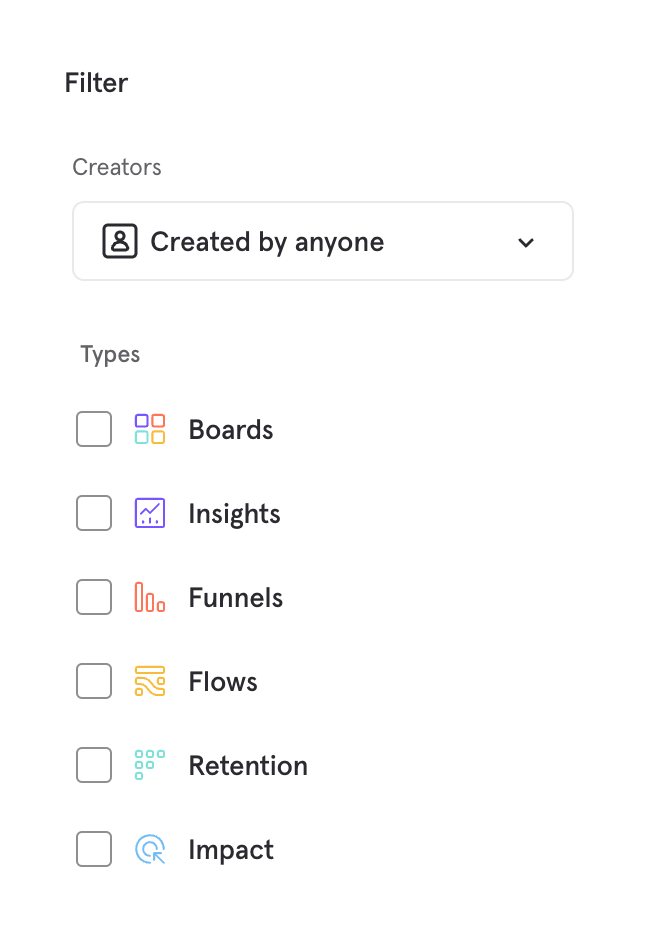
Task: Mark the Impact checkbox
Action: (x=94, y=850)
